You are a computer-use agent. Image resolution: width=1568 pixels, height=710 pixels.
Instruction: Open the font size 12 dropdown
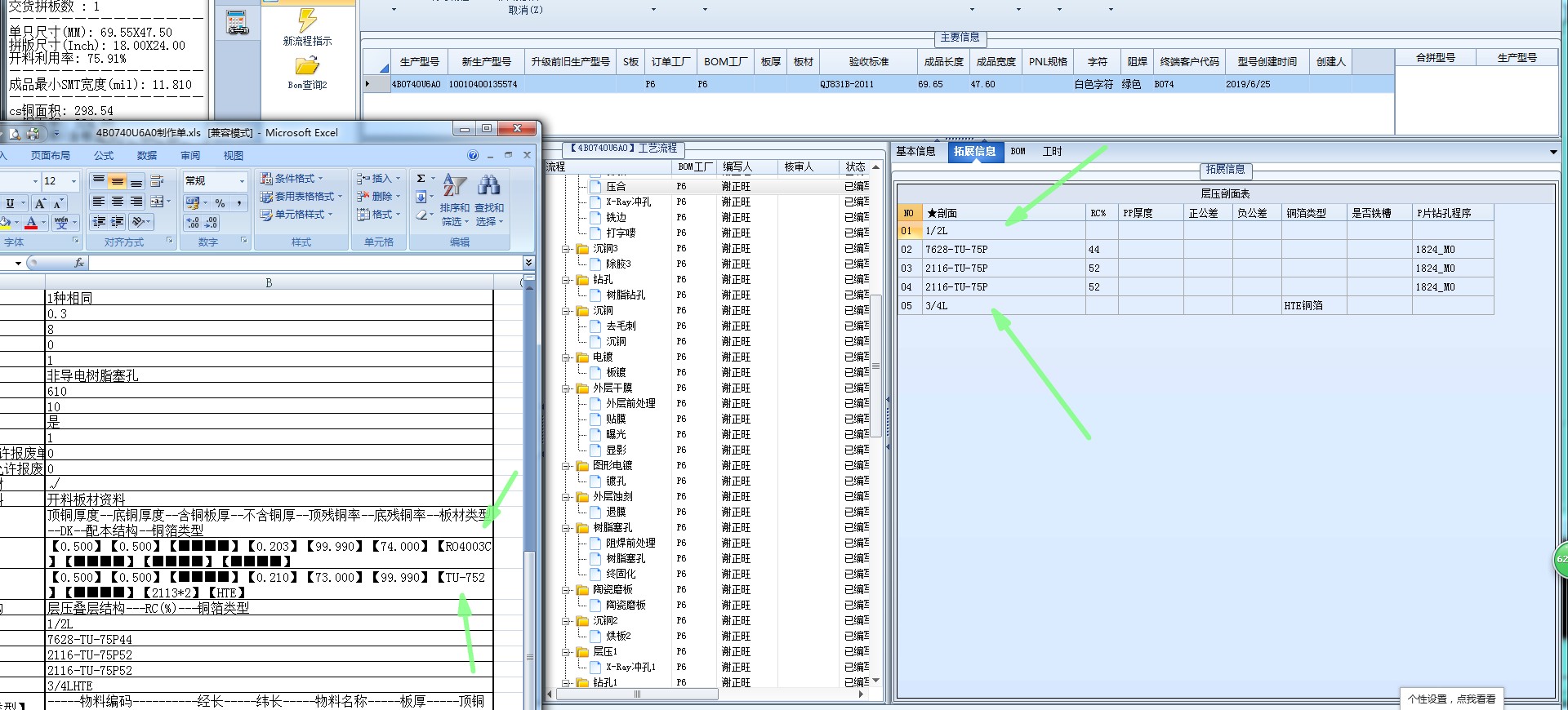pyautogui.click(x=73, y=181)
